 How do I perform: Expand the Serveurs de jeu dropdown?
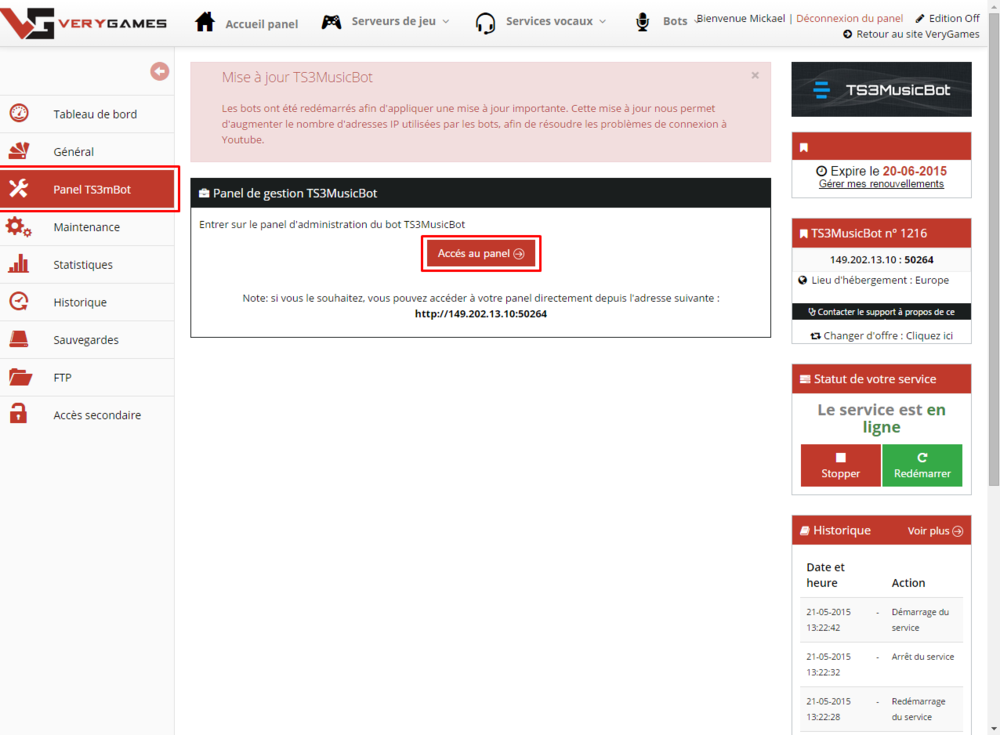click(386, 21)
